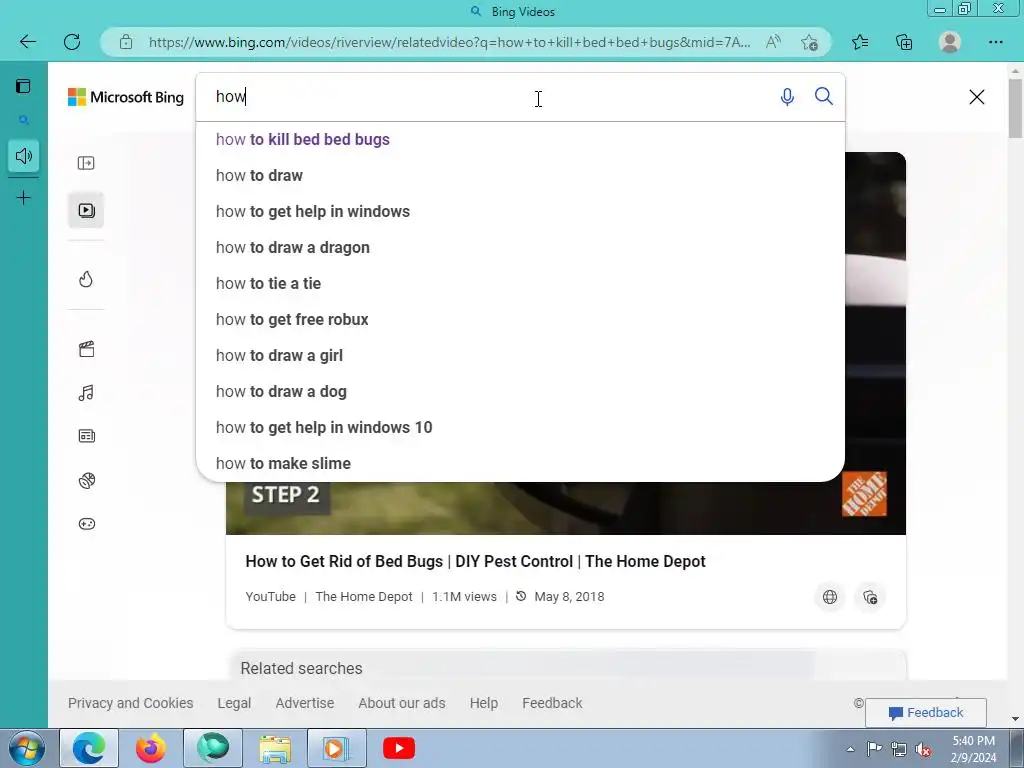This screenshot has width=1024, height=768.
Task: Choose suggestion how to get help in windows
Action: coord(520,212)
